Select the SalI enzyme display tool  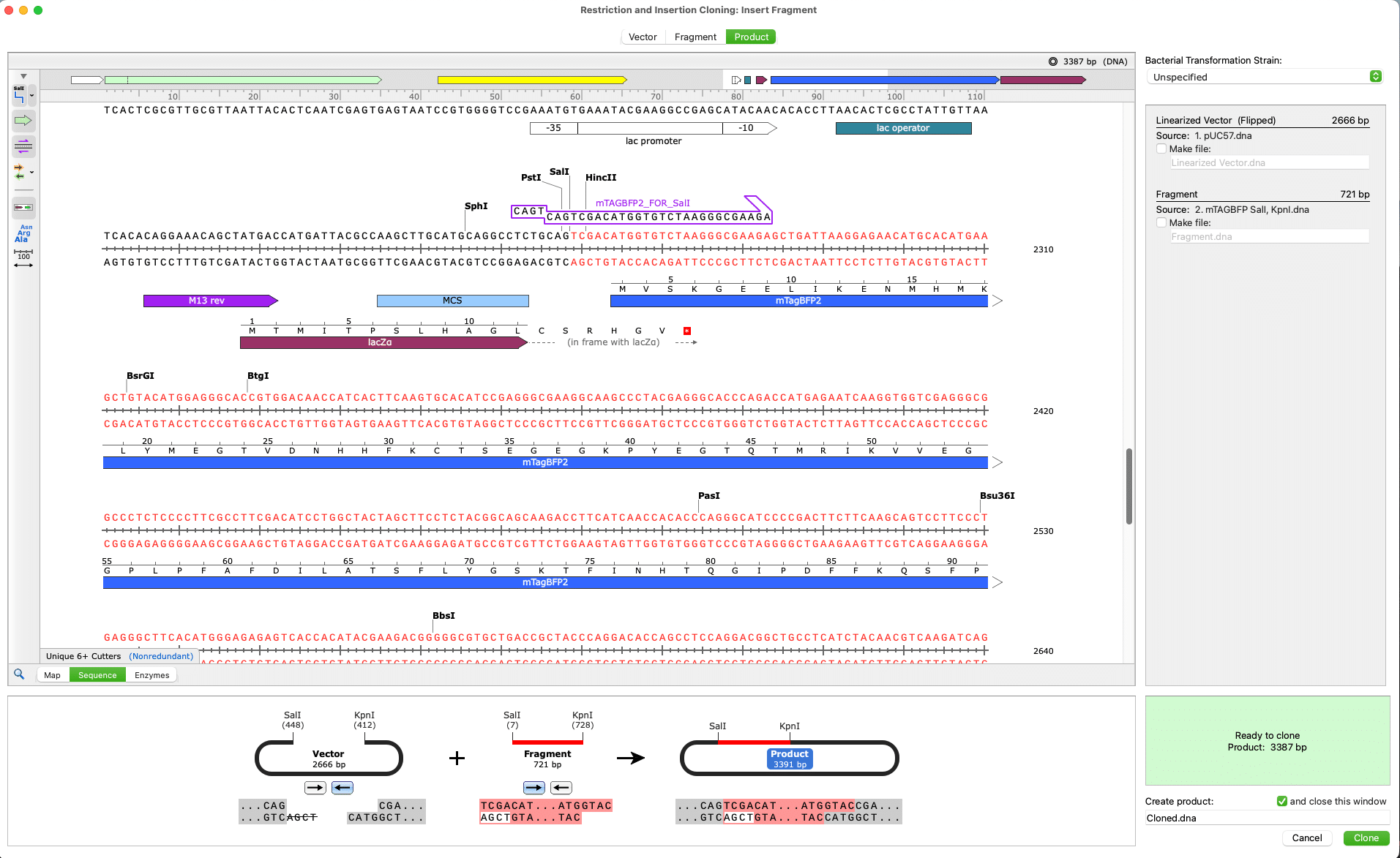point(19,95)
